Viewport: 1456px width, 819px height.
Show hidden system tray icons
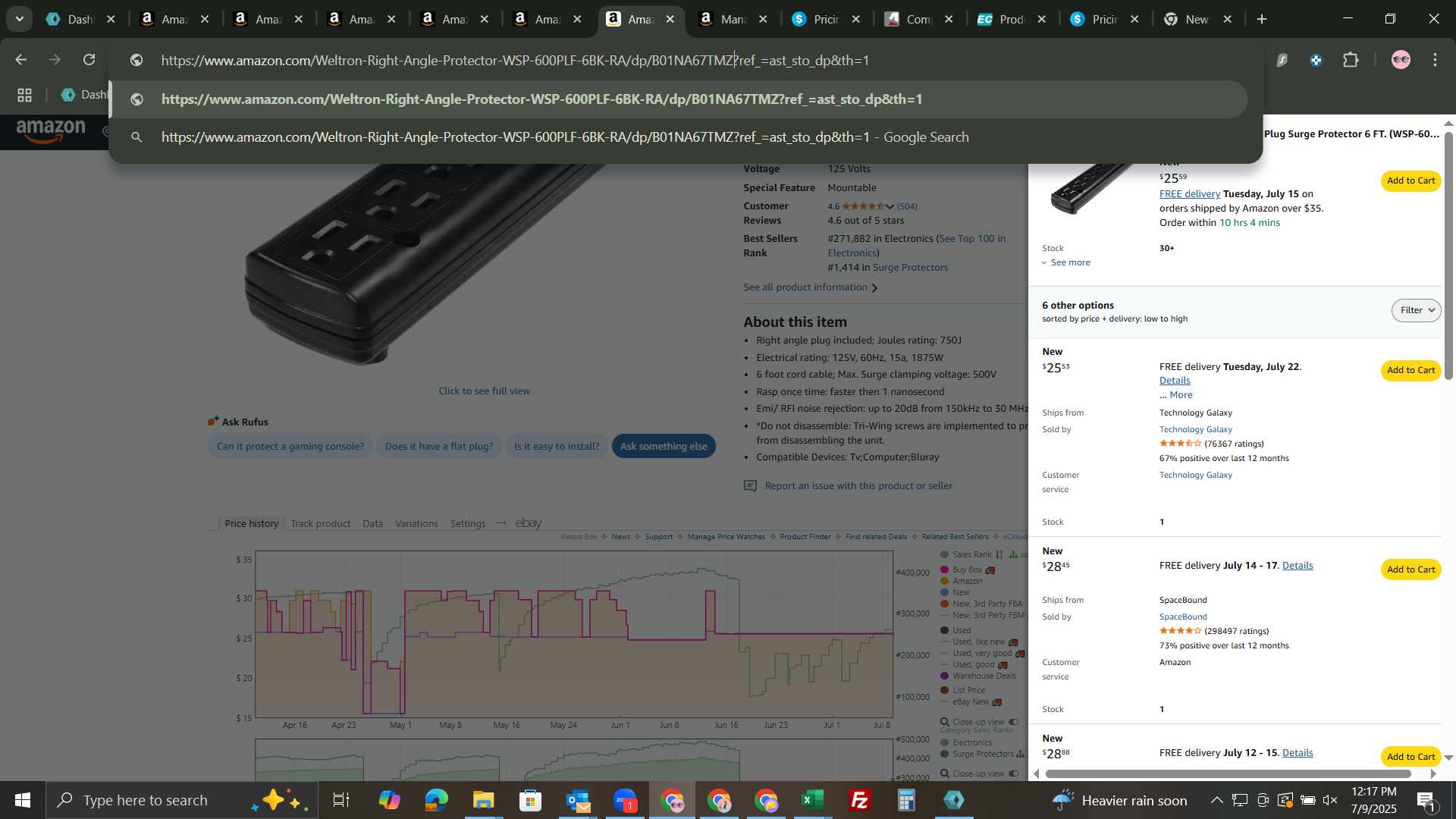(x=1216, y=800)
